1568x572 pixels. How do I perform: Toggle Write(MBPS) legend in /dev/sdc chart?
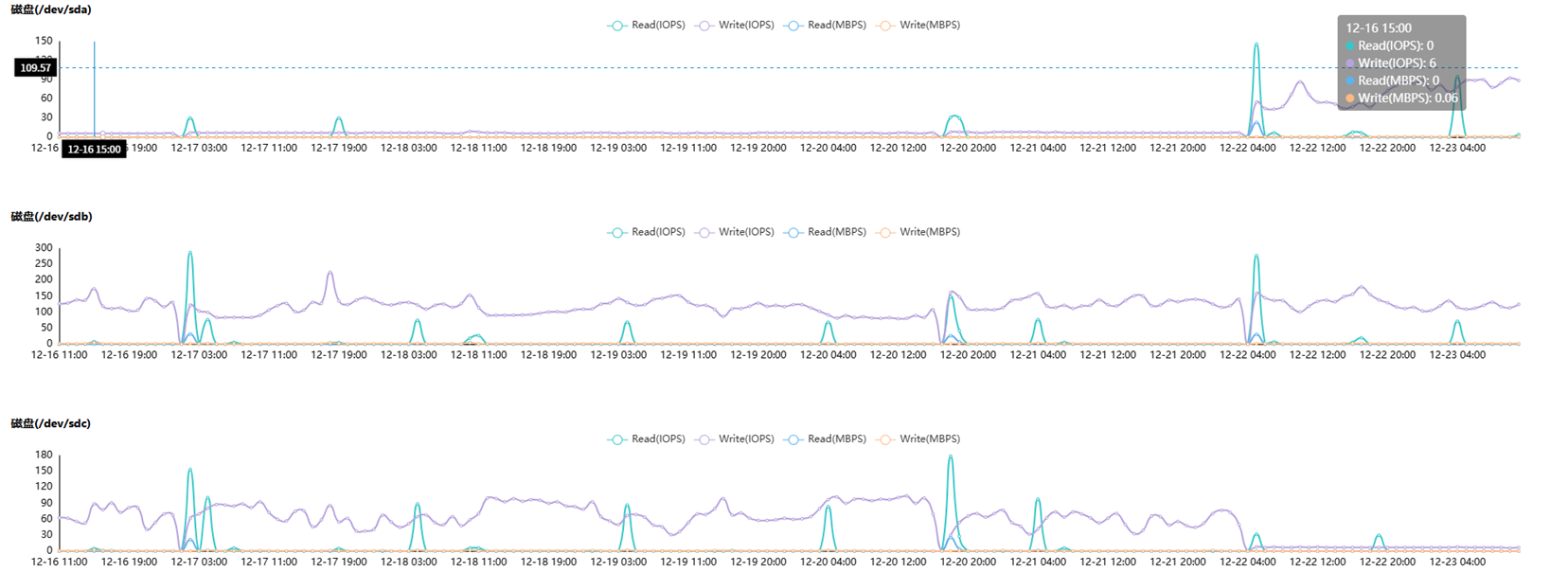[x=918, y=439]
